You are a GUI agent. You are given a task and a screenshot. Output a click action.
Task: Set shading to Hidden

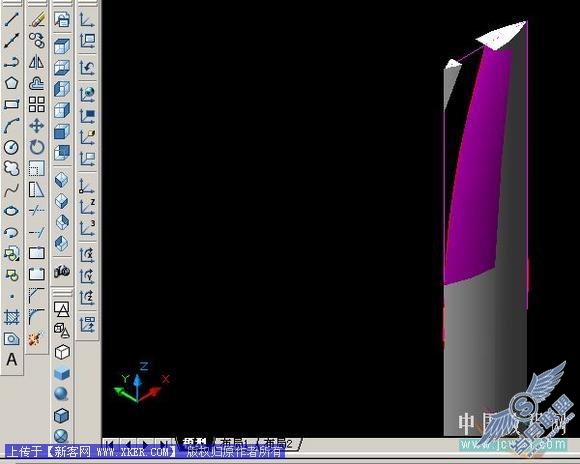pos(62,352)
